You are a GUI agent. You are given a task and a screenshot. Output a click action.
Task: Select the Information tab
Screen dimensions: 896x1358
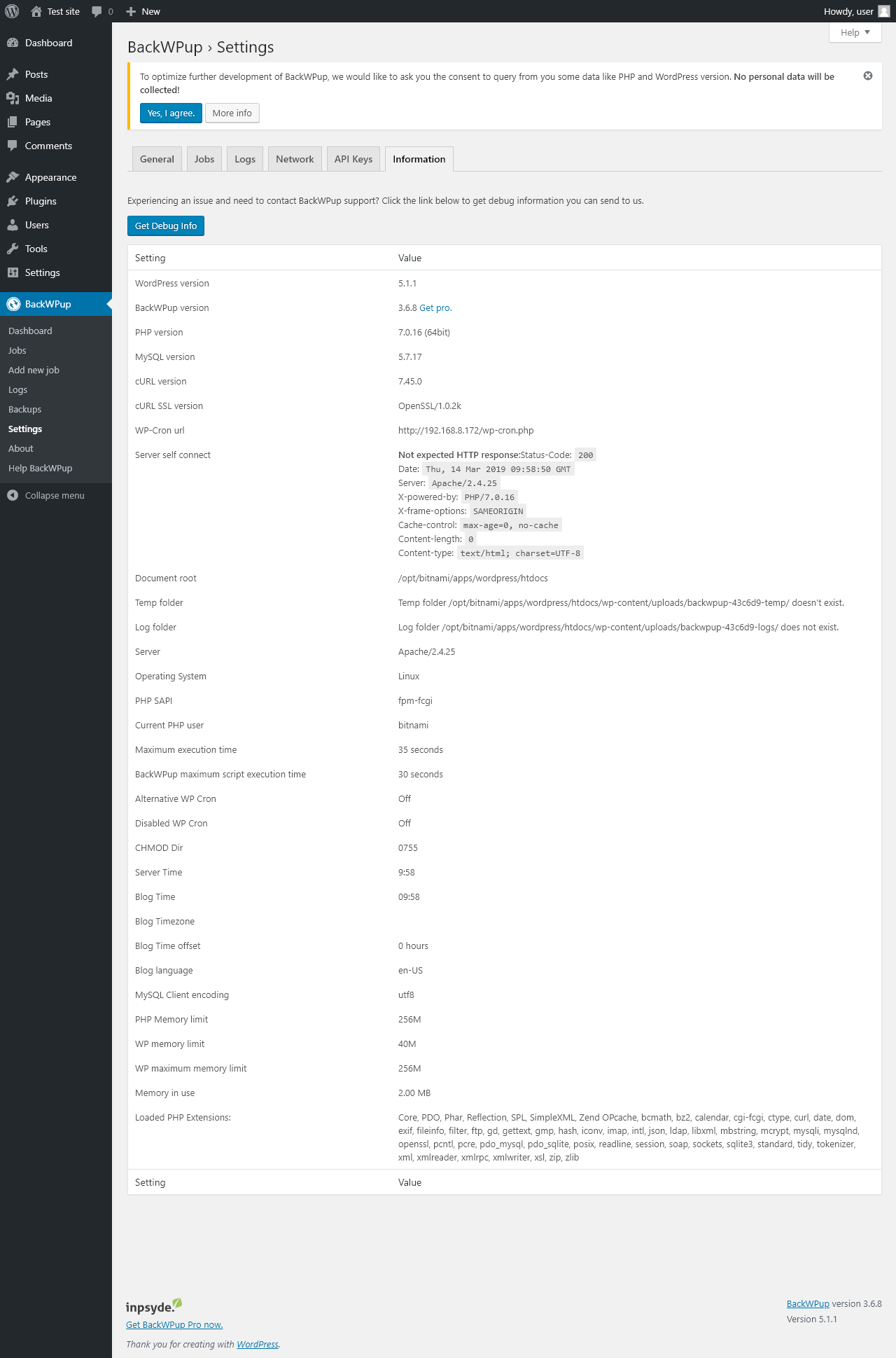pyautogui.click(x=419, y=159)
